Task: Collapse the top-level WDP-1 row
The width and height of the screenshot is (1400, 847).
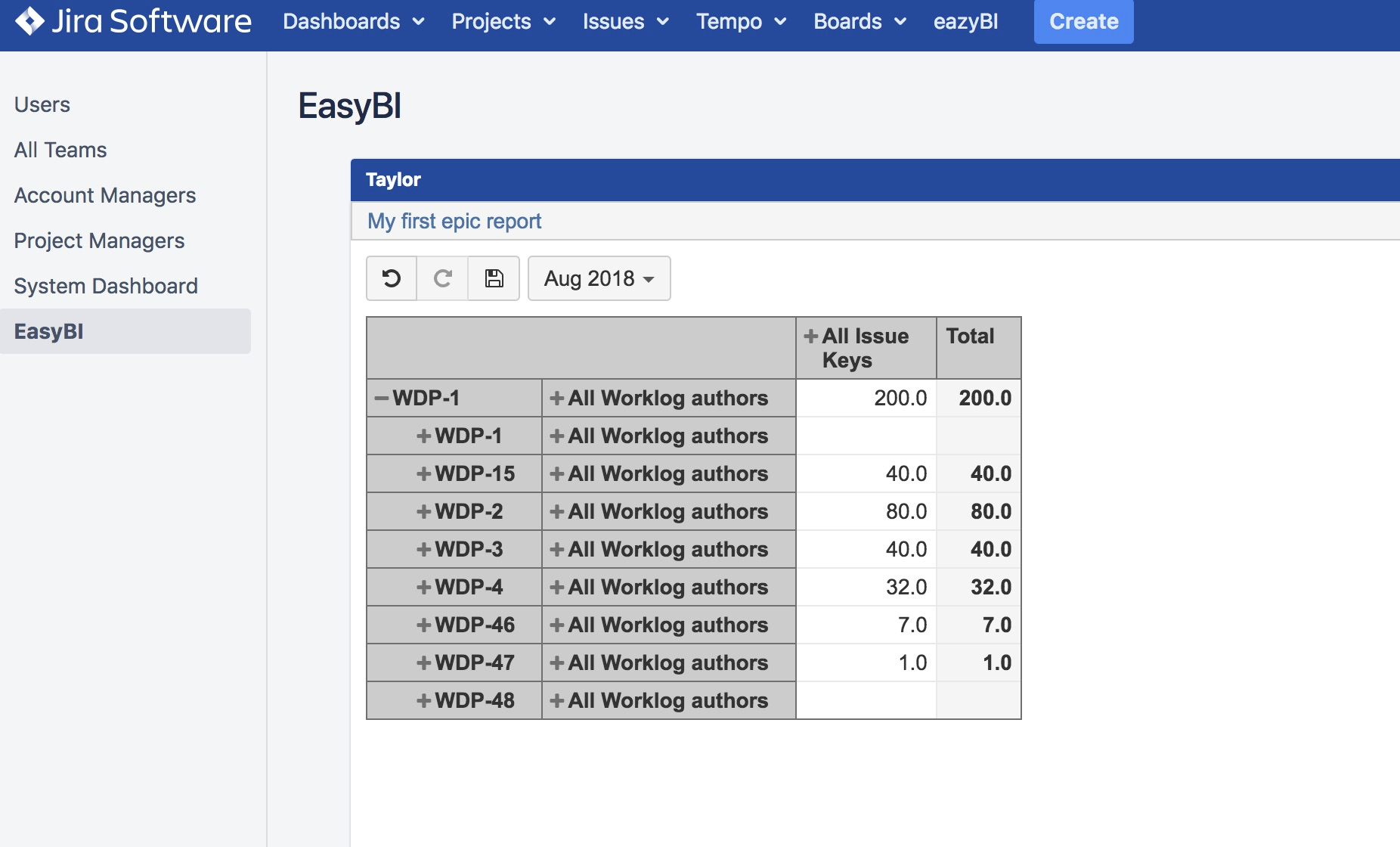Action: (x=382, y=399)
